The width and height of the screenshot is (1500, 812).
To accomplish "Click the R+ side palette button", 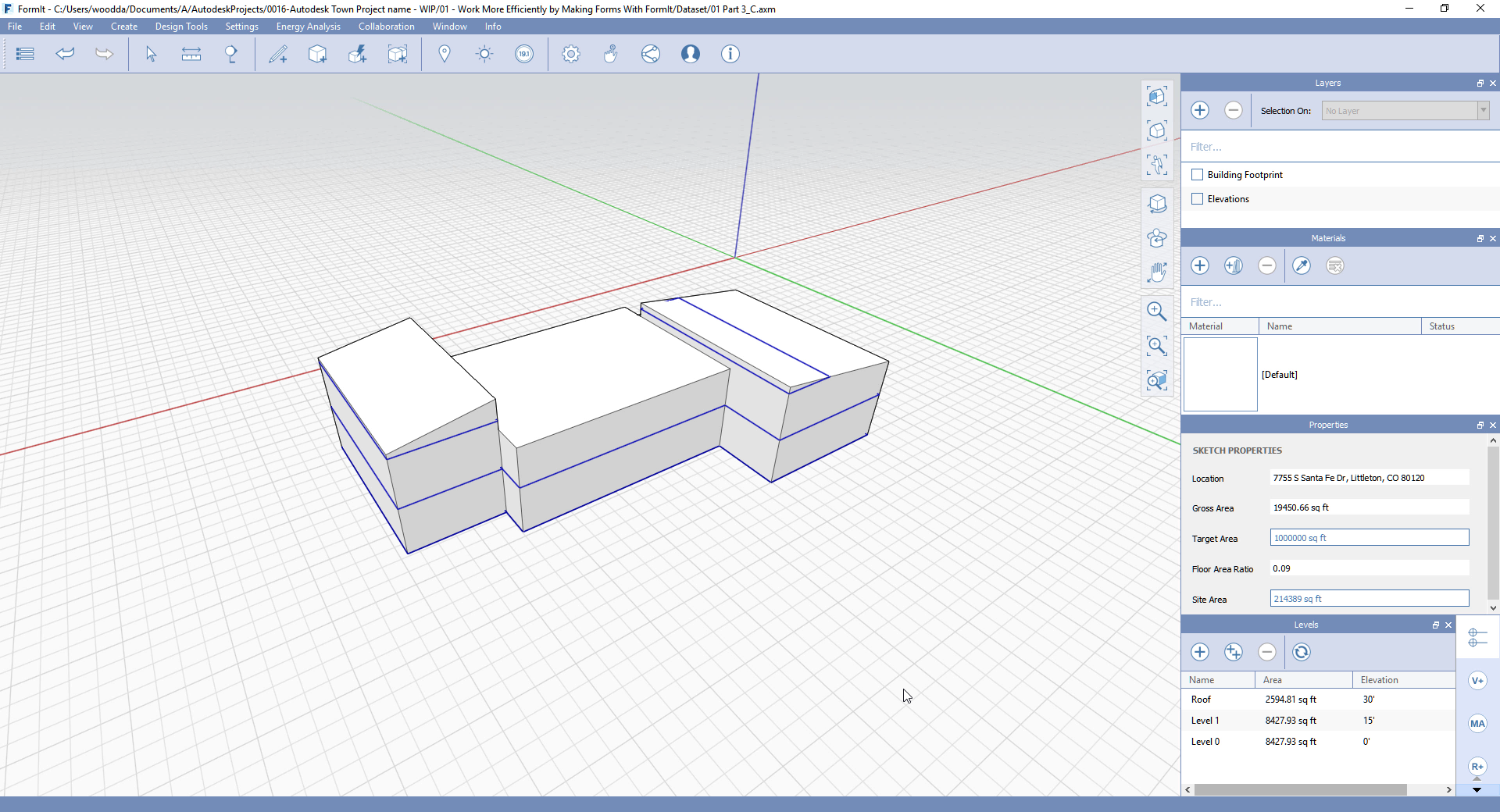I will click(x=1477, y=767).
